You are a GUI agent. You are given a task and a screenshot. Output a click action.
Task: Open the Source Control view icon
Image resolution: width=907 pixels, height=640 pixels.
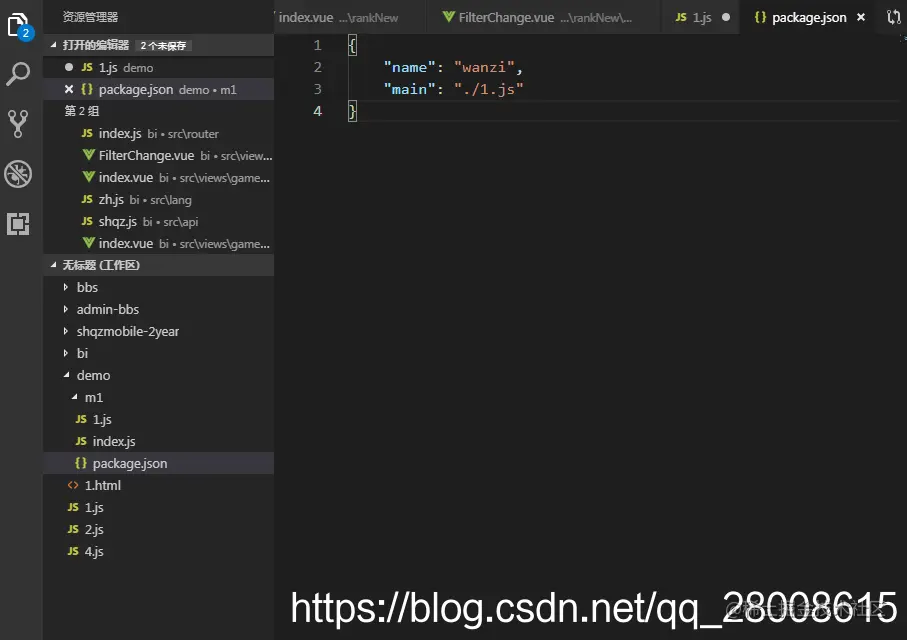pyautogui.click(x=18, y=124)
